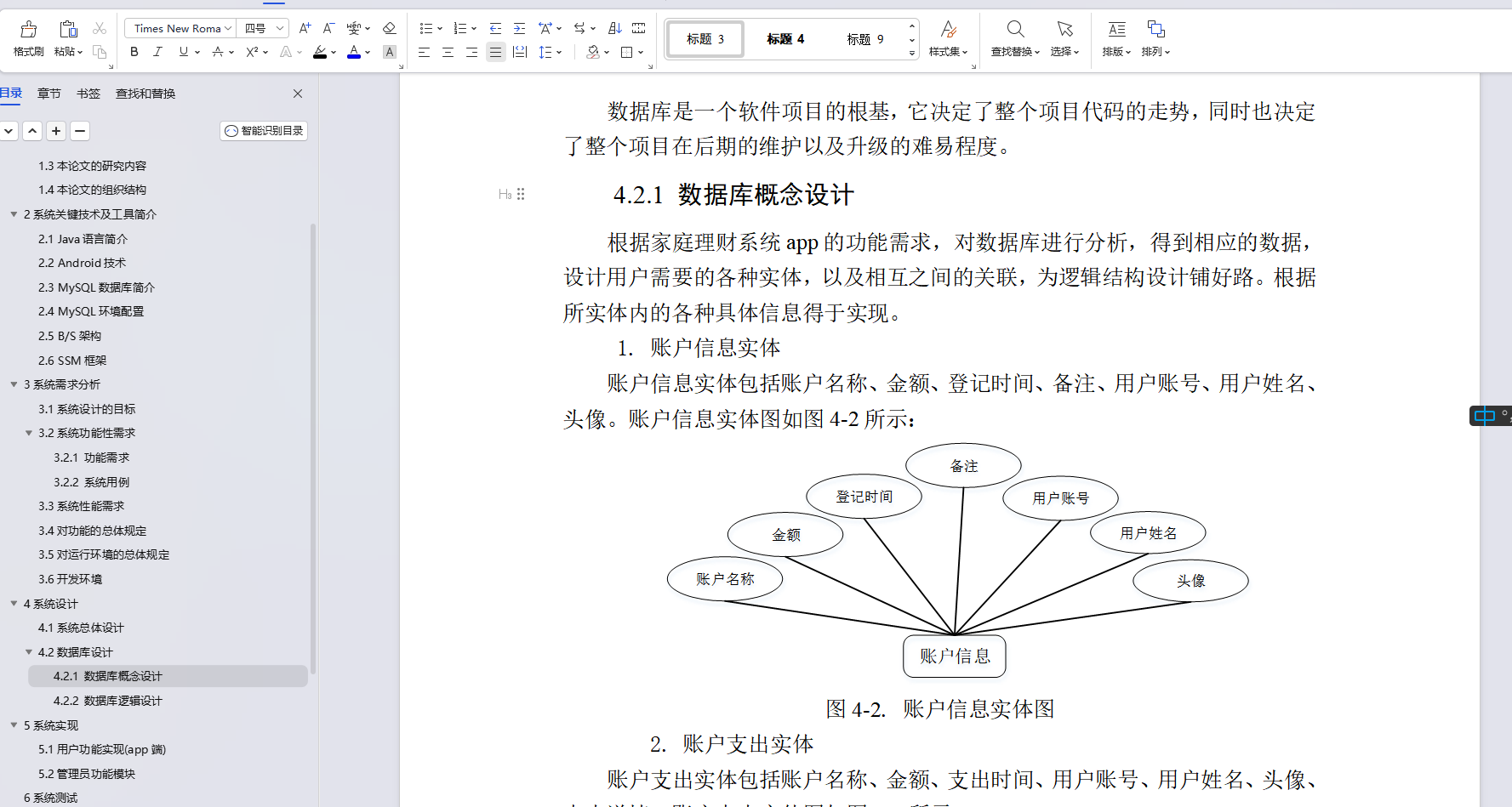
Task: Click the Style Set (样式集) icon
Action: [x=949, y=30]
